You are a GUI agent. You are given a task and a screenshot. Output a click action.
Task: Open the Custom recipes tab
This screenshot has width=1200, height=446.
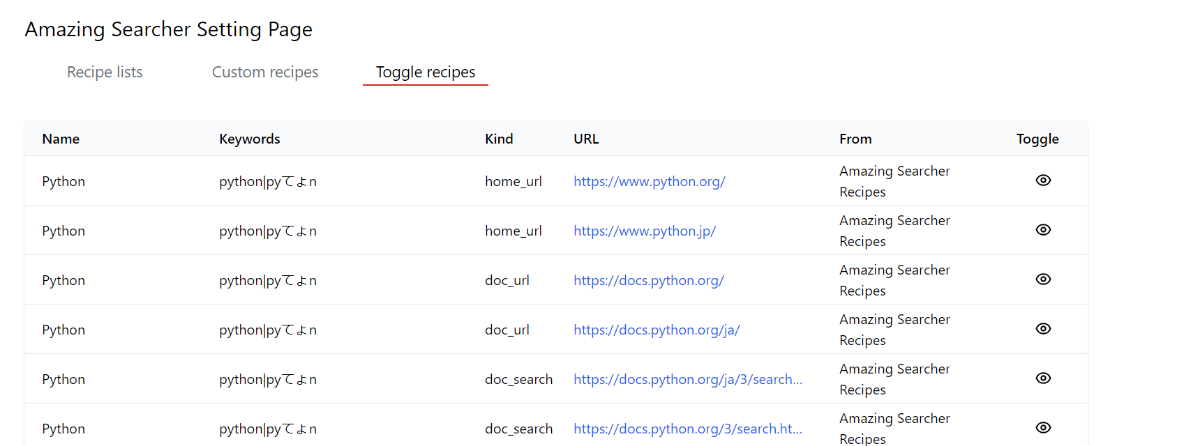(x=265, y=72)
